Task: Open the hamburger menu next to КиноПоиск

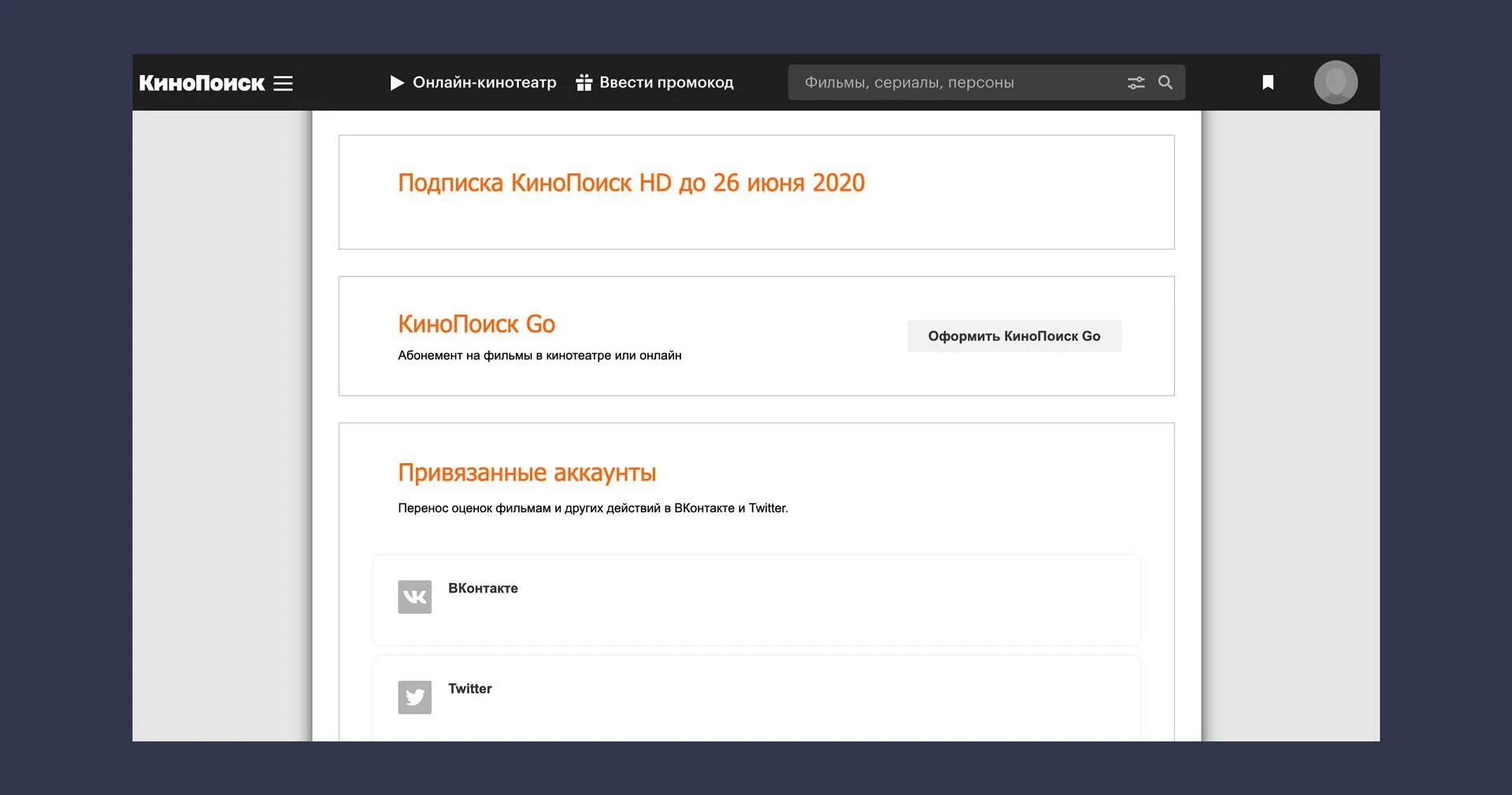Action: [283, 83]
